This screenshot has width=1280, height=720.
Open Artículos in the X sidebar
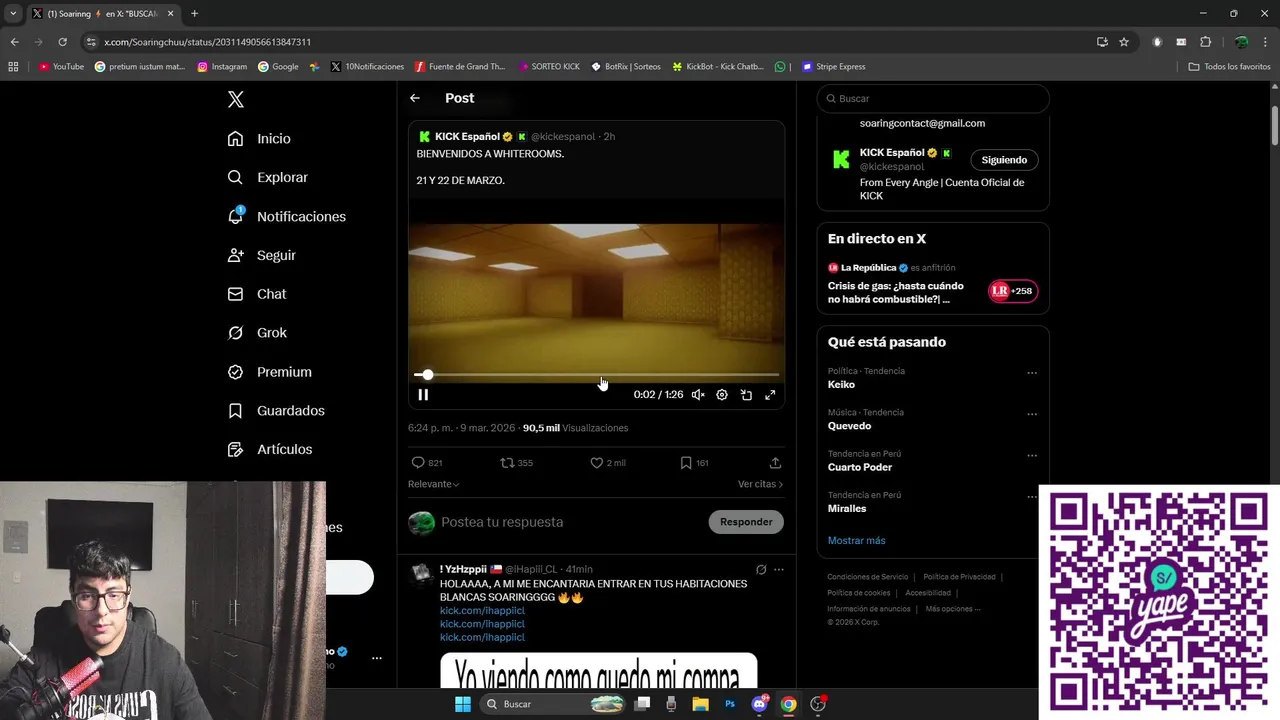click(x=270, y=449)
